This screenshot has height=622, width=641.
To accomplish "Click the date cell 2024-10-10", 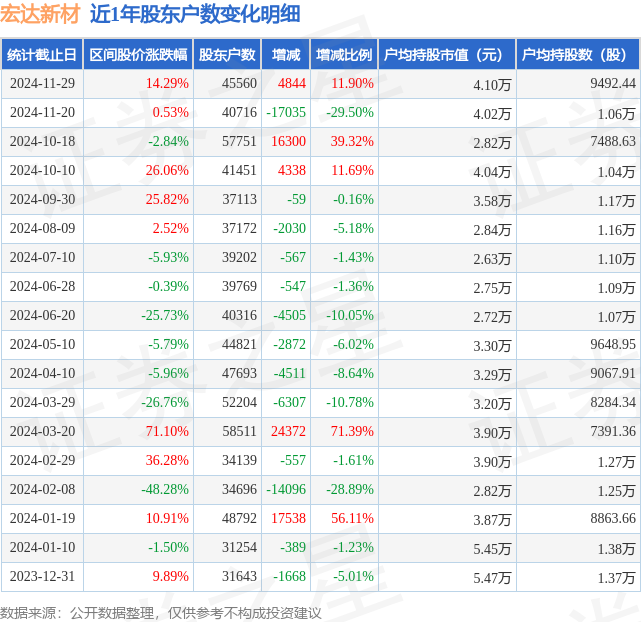I will [x=43, y=170].
